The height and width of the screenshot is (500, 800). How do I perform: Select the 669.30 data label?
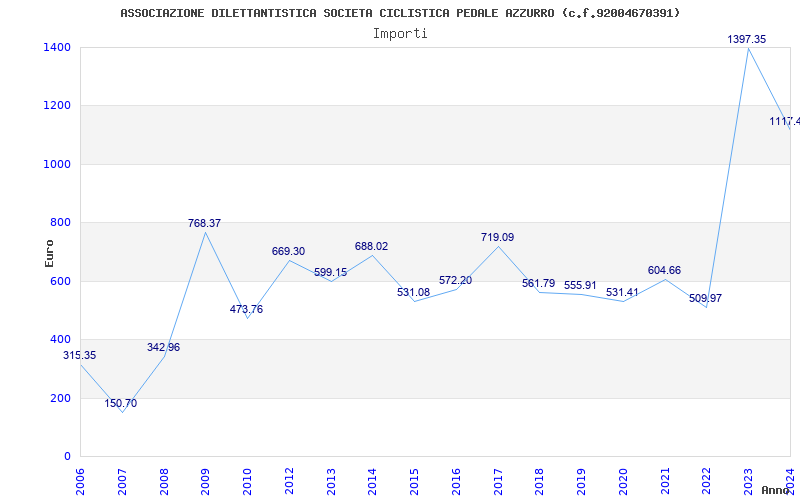[x=288, y=251]
